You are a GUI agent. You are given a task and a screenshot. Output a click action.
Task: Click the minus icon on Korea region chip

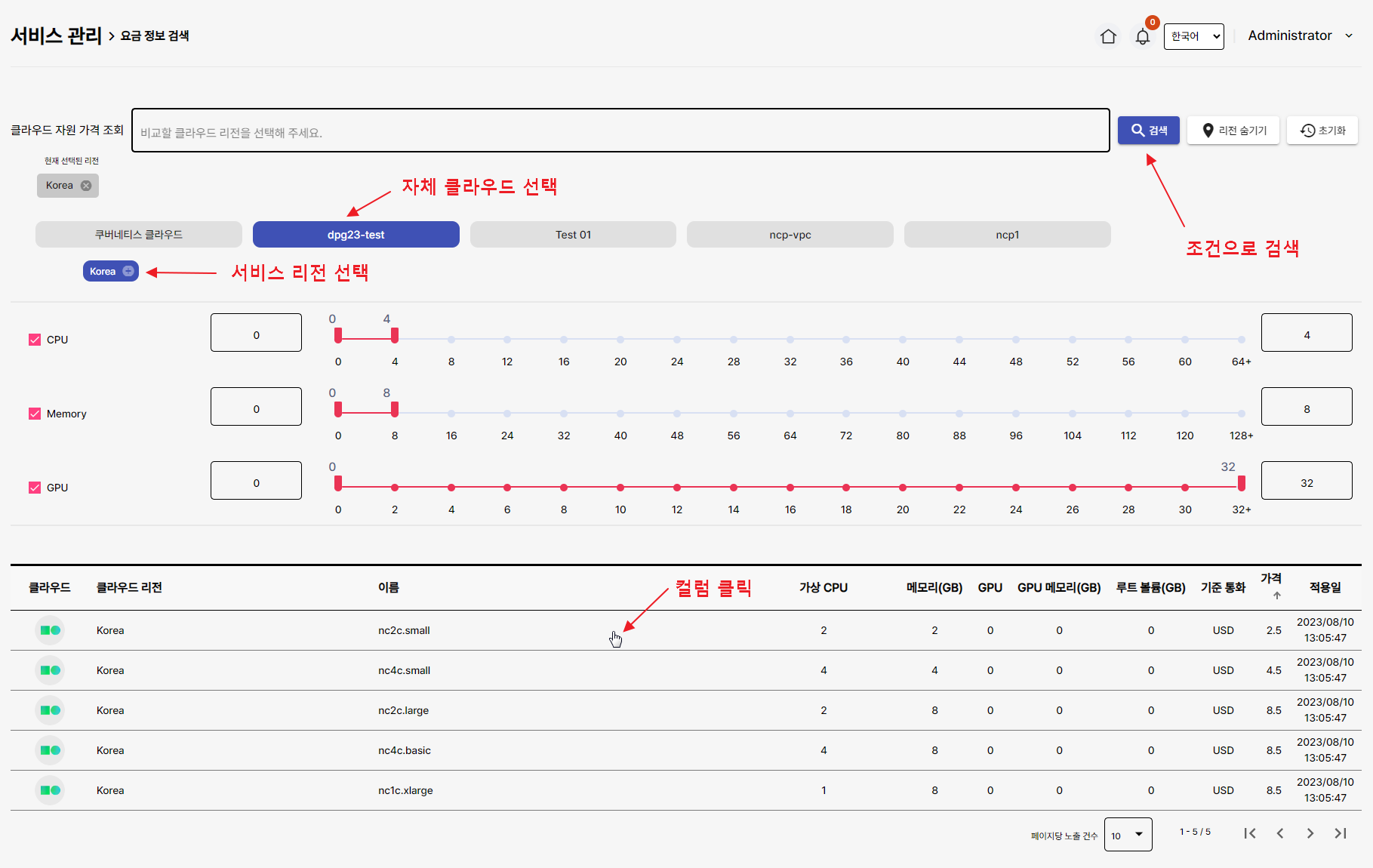tap(128, 271)
